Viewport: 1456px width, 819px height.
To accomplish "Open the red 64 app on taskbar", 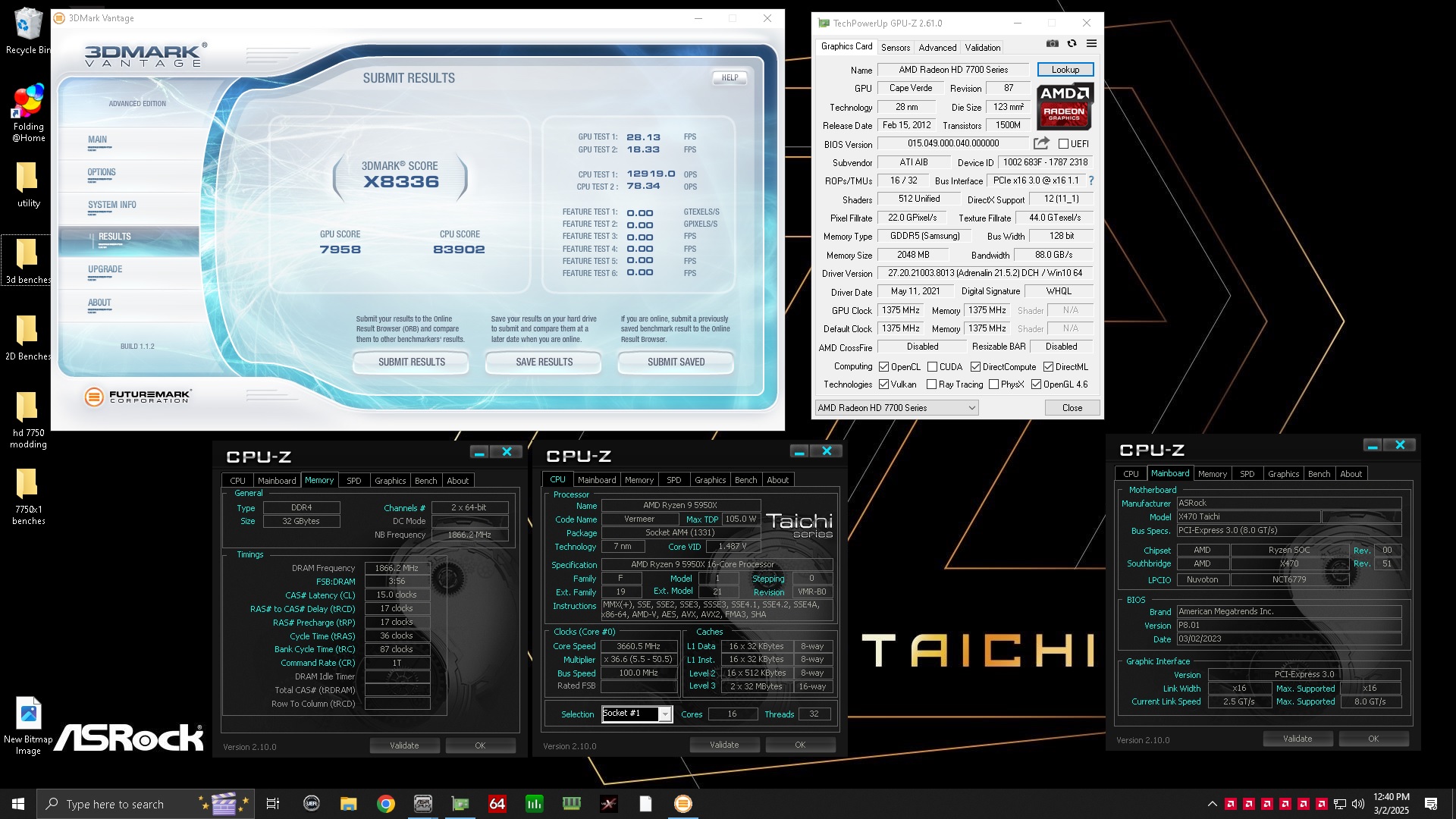I will pyautogui.click(x=497, y=804).
